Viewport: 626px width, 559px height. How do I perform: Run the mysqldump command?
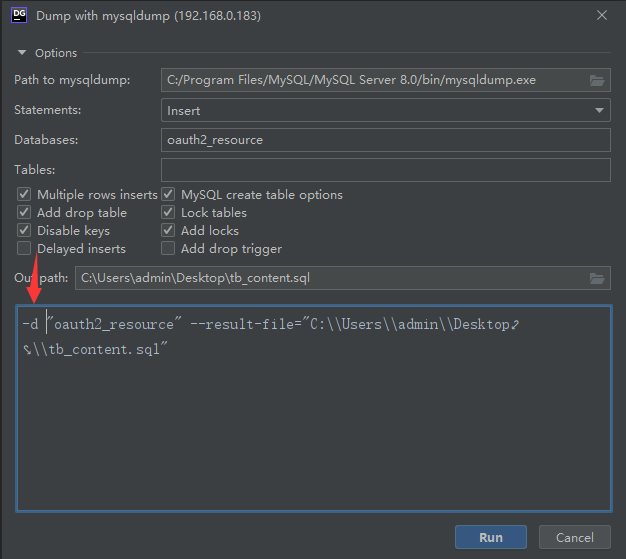click(x=491, y=537)
